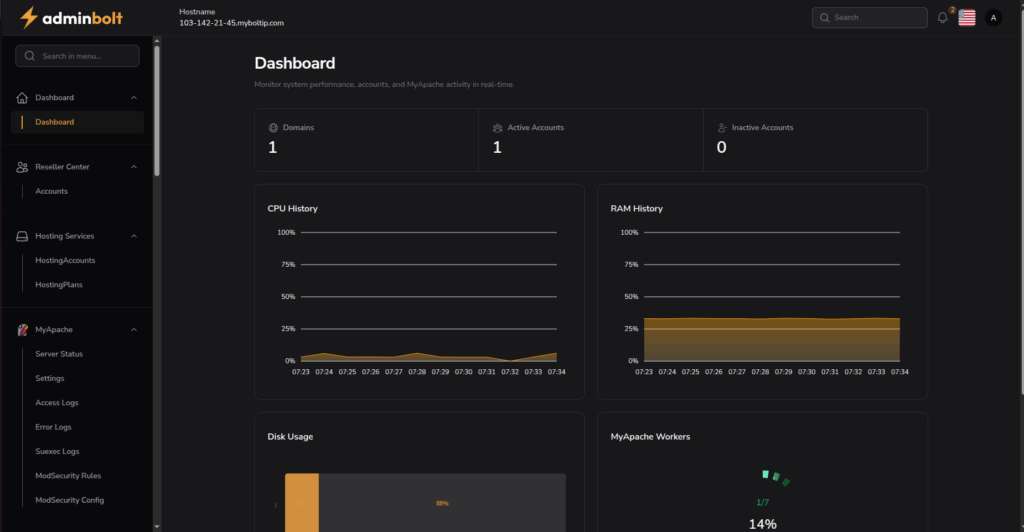1024x532 pixels.
Task: Collapse the Hosting Services section chevron
Action: [x=134, y=236]
